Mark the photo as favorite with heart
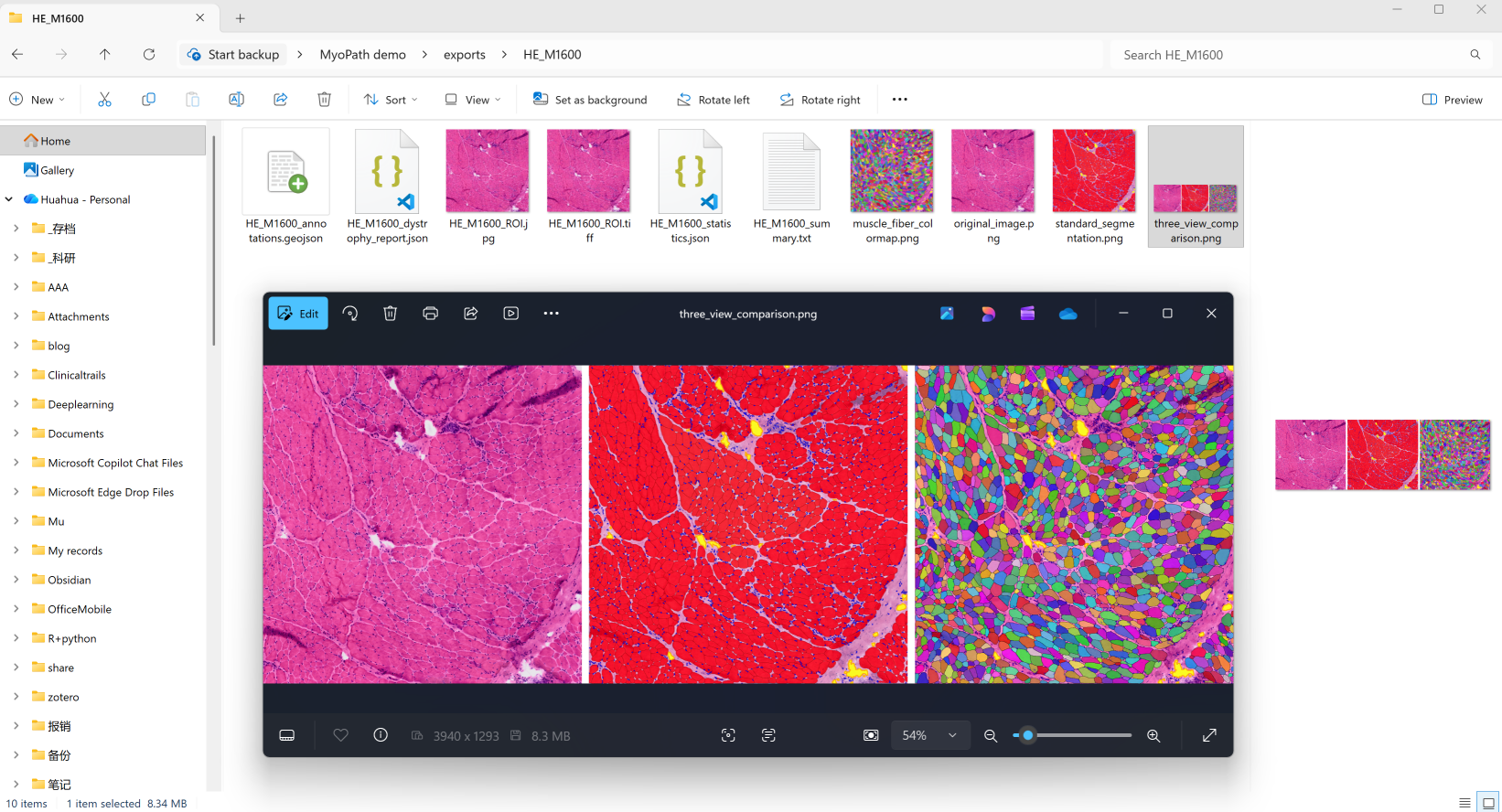1502x812 pixels. 340,735
